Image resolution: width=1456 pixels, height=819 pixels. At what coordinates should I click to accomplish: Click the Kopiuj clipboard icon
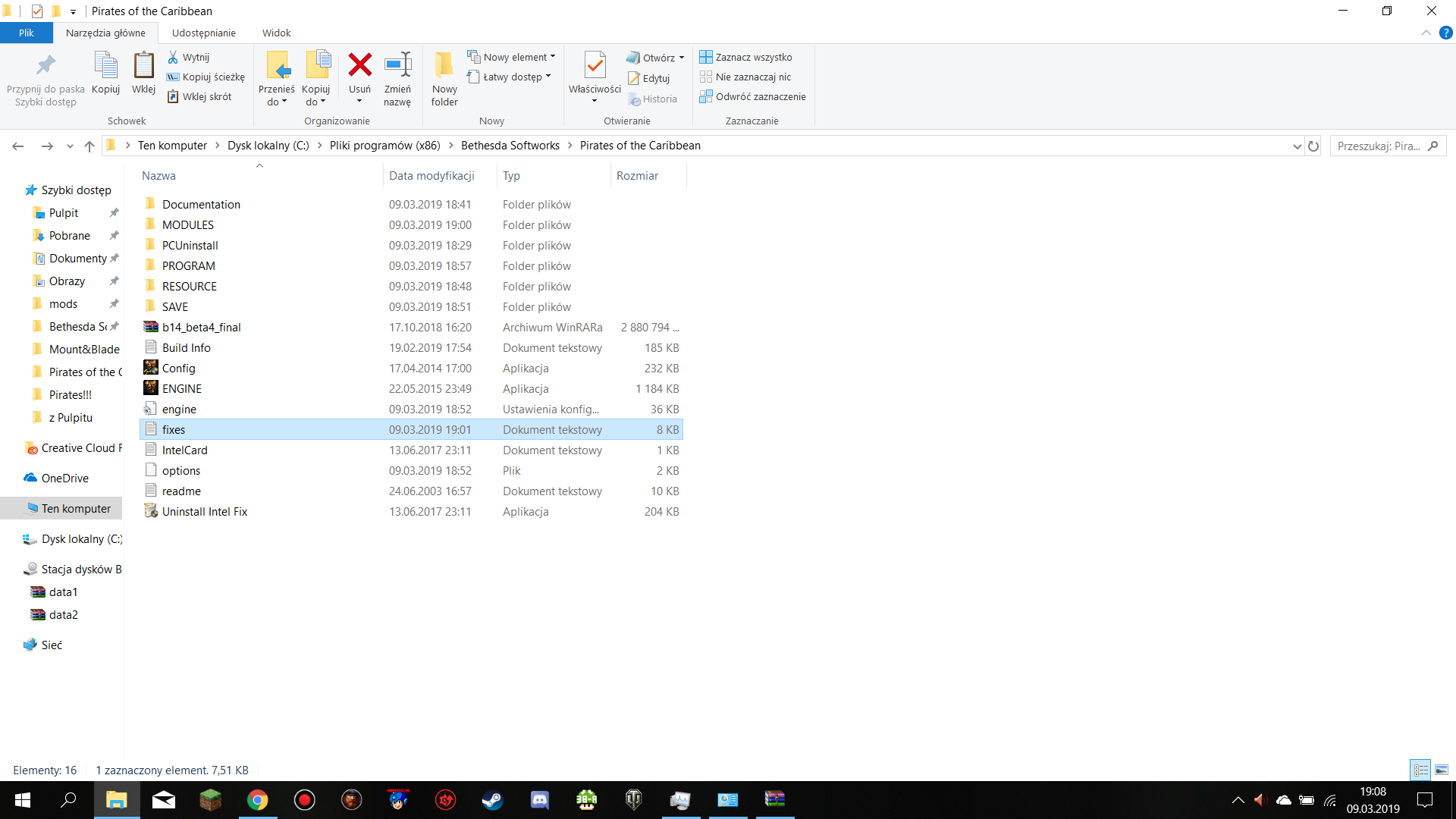coord(105,65)
